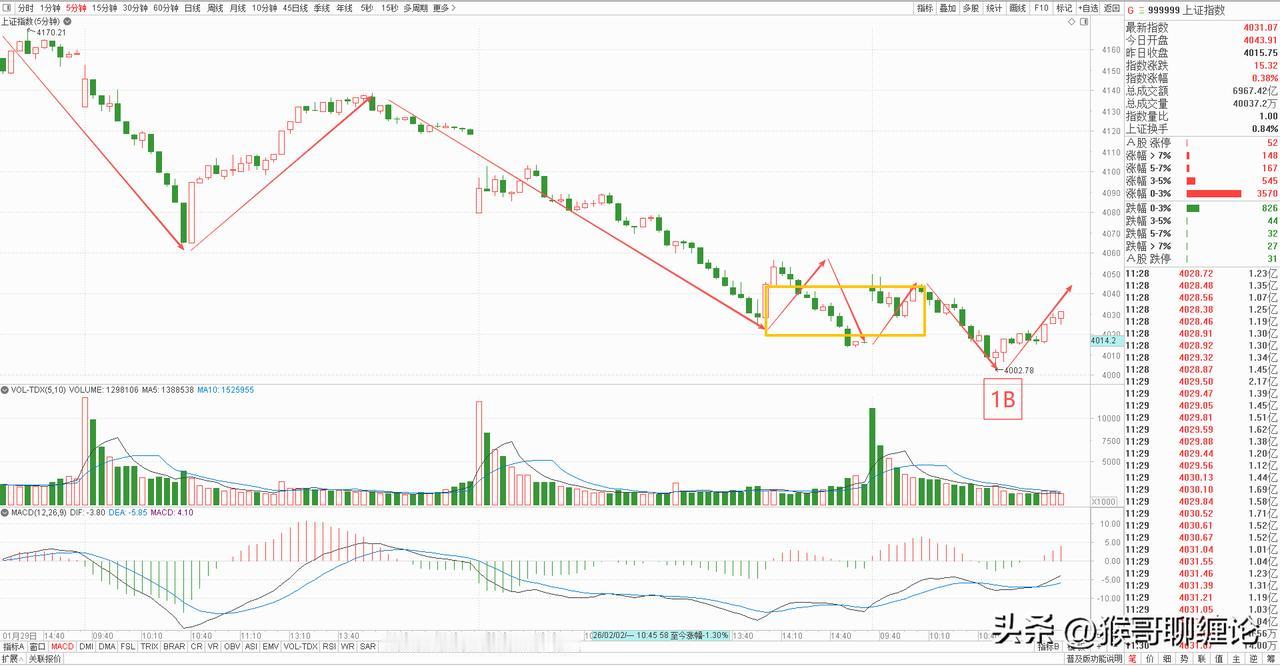Add to watchlist with +自选
1280x666 pixels.
[x=1088, y=8]
